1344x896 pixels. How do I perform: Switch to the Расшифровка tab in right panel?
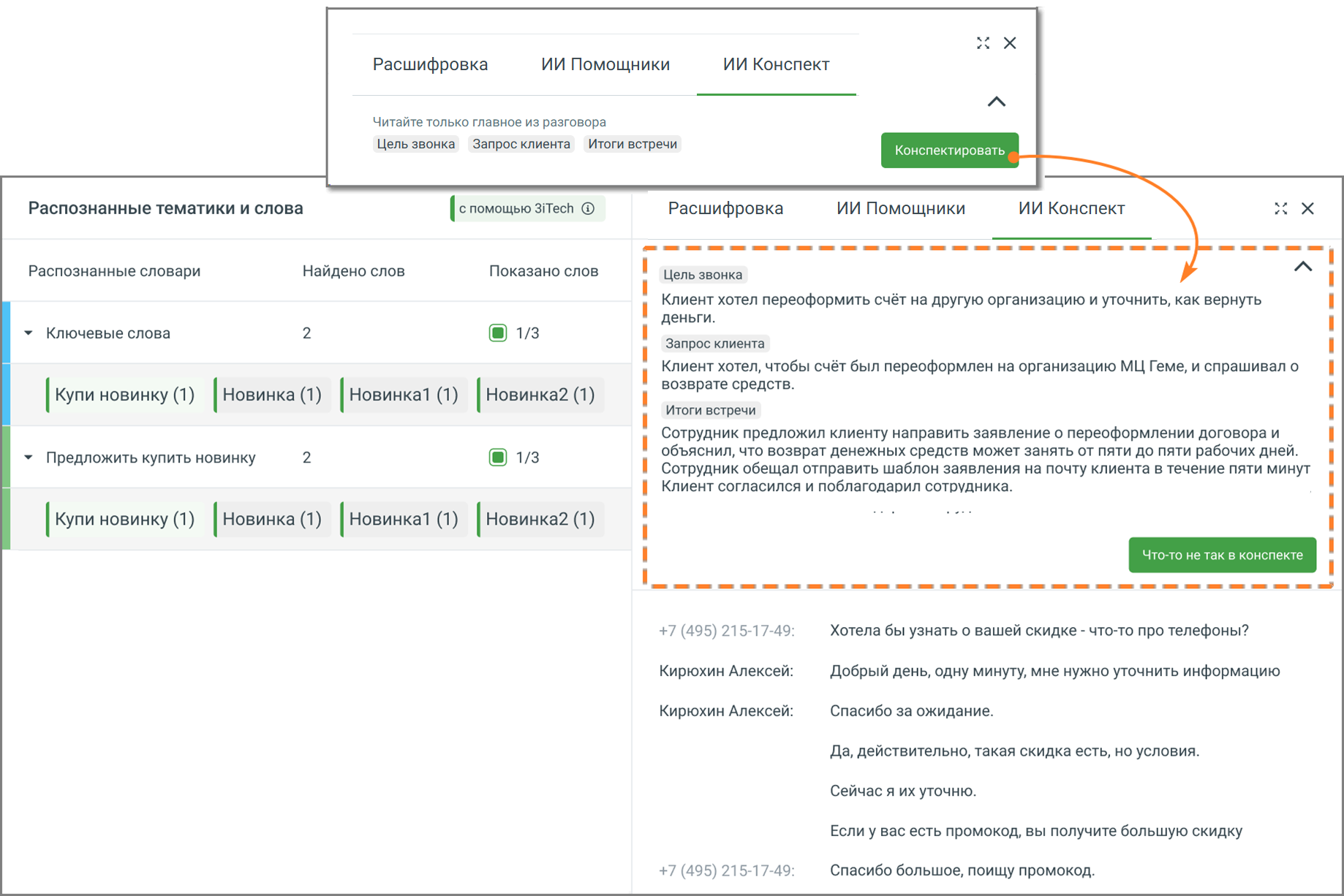point(725,208)
